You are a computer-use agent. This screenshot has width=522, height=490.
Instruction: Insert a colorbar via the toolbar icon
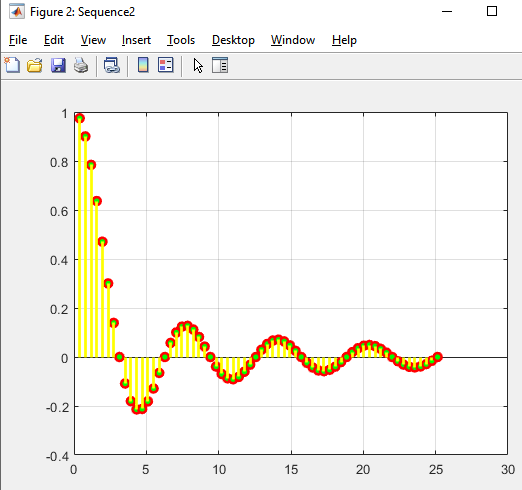tap(143, 65)
